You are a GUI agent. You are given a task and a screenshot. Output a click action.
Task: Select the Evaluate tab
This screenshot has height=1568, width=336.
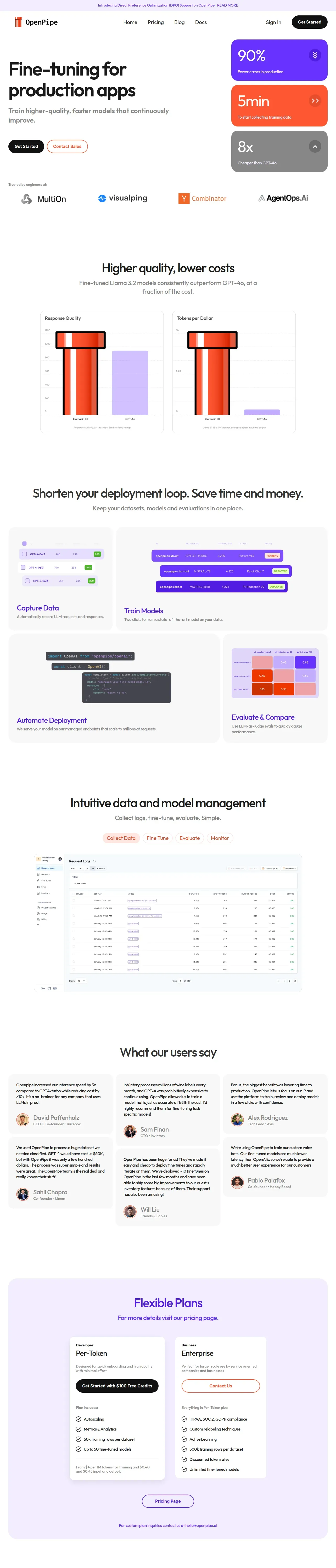point(190,838)
